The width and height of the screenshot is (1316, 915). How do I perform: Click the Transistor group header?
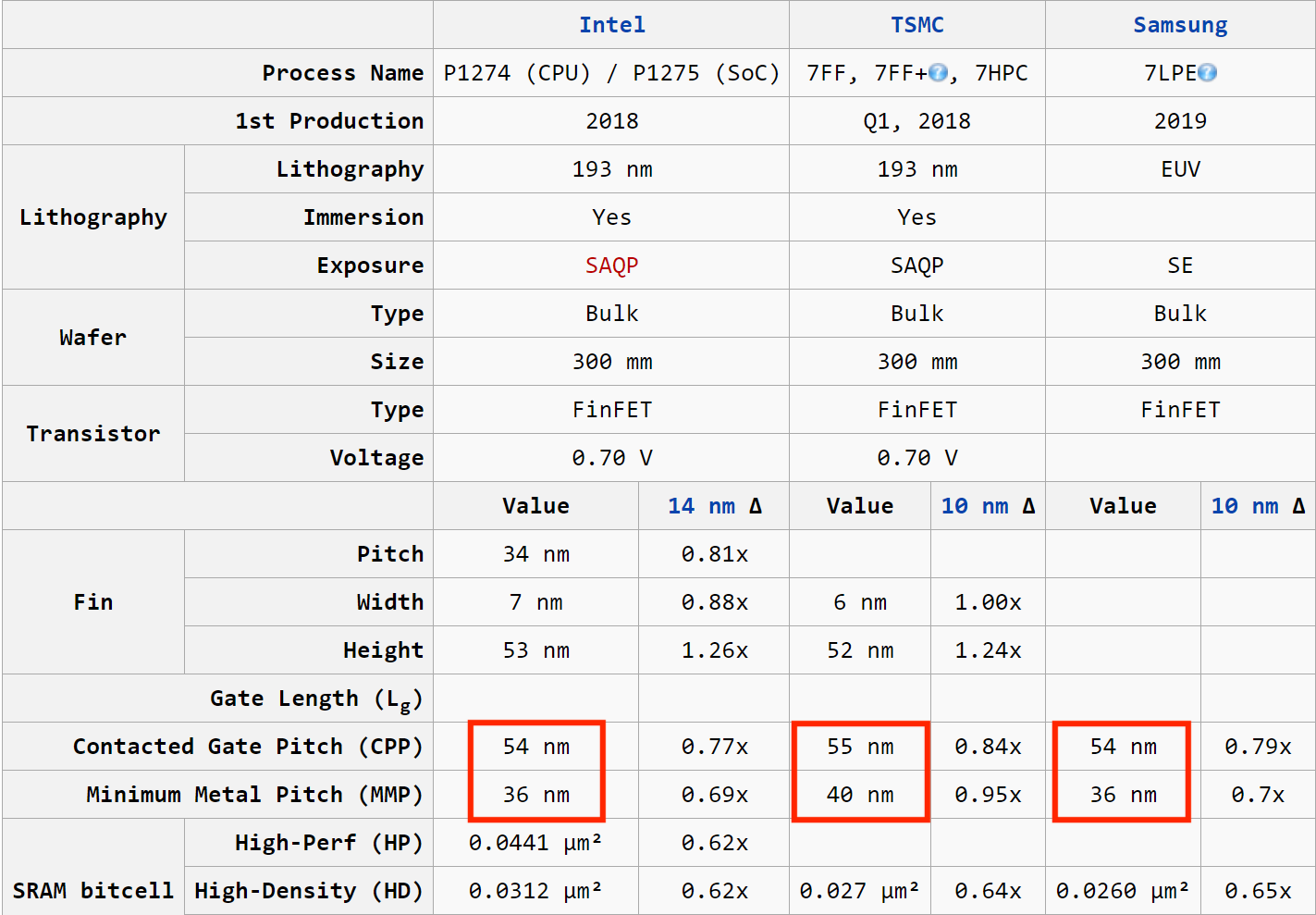pyautogui.click(x=93, y=434)
